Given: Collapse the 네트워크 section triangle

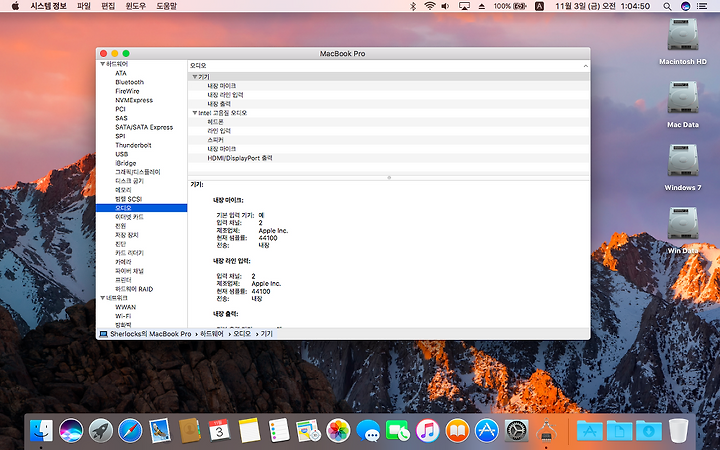Looking at the screenshot, I should [x=102, y=298].
